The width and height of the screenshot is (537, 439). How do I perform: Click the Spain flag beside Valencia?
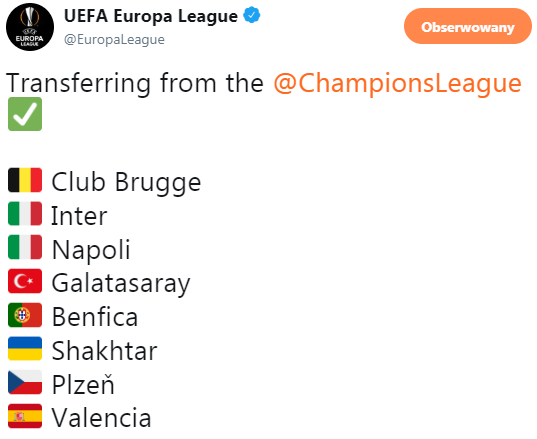click(x=25, y=416)
